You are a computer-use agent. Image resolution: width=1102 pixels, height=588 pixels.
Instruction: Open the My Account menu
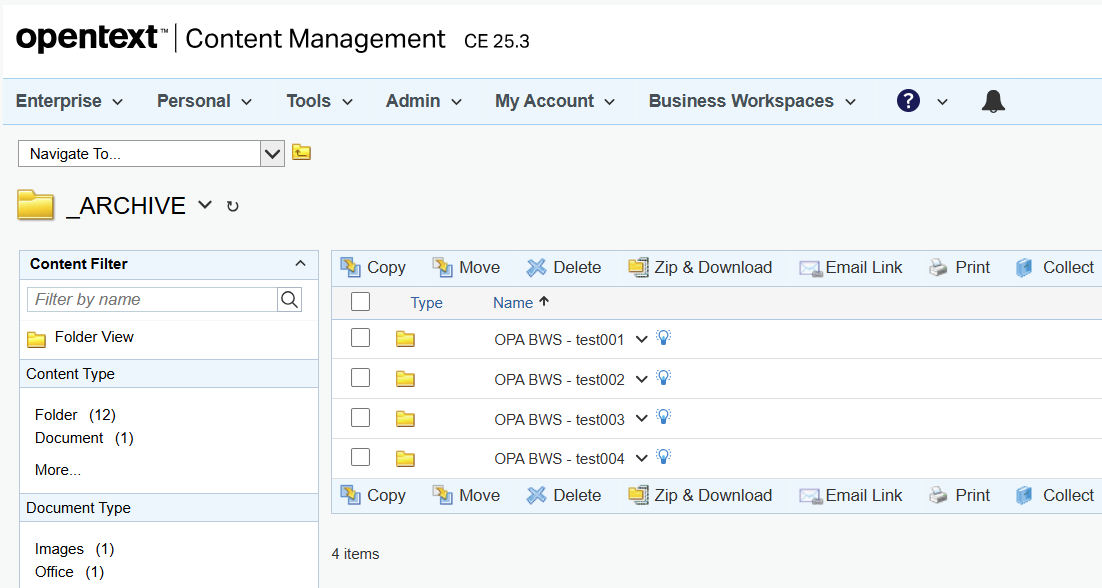tap(555, 101)
